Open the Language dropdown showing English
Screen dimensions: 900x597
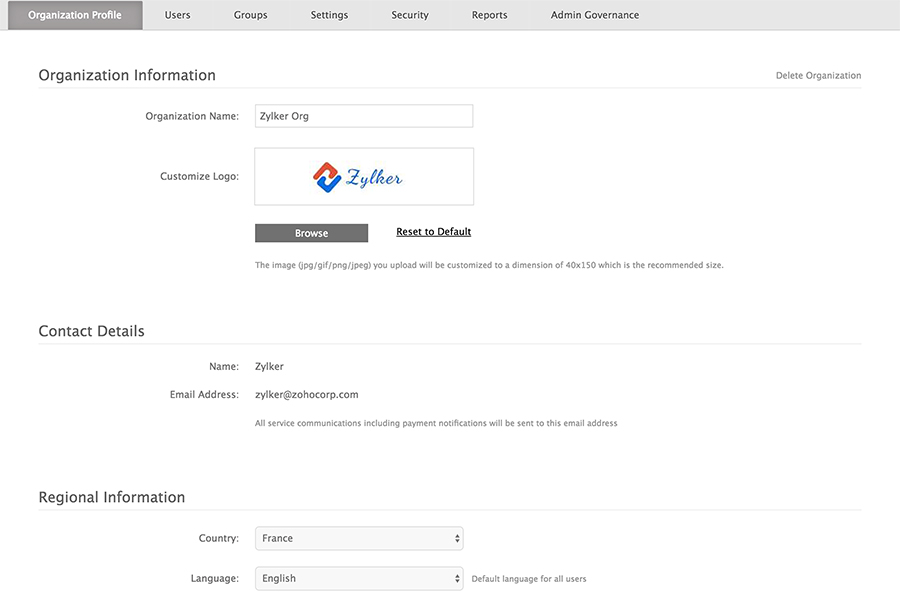(359, 578)
